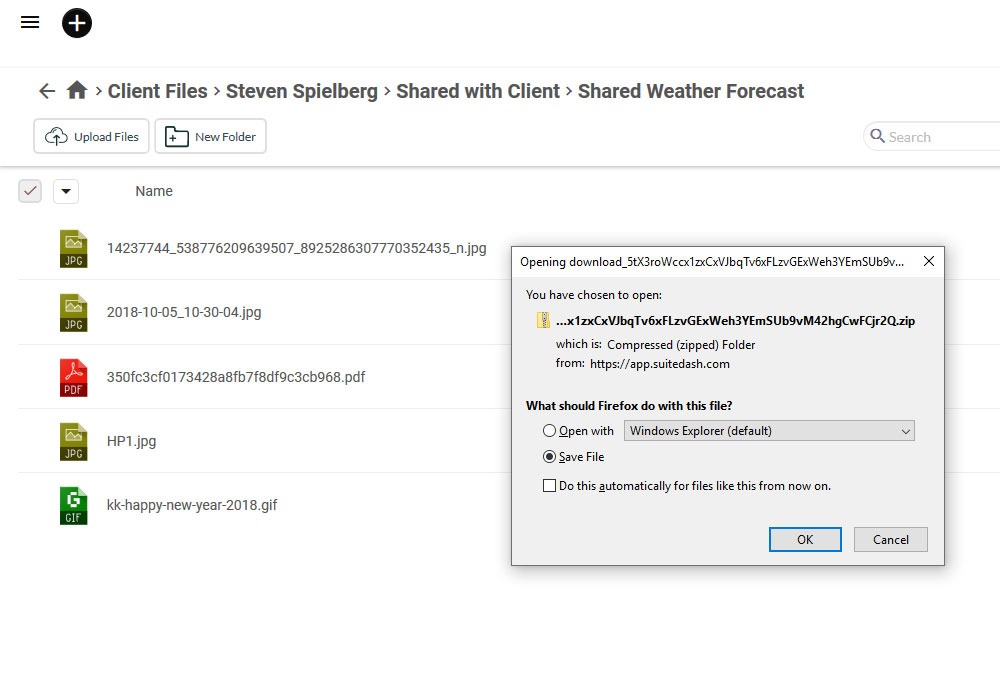Image resolution: width=1000 pixels, height=700 pixels.
Task: Click the PDF icon for 350fc3cf0173428a8fb7f8df9c3cb968.pdf
Action: 73,377
